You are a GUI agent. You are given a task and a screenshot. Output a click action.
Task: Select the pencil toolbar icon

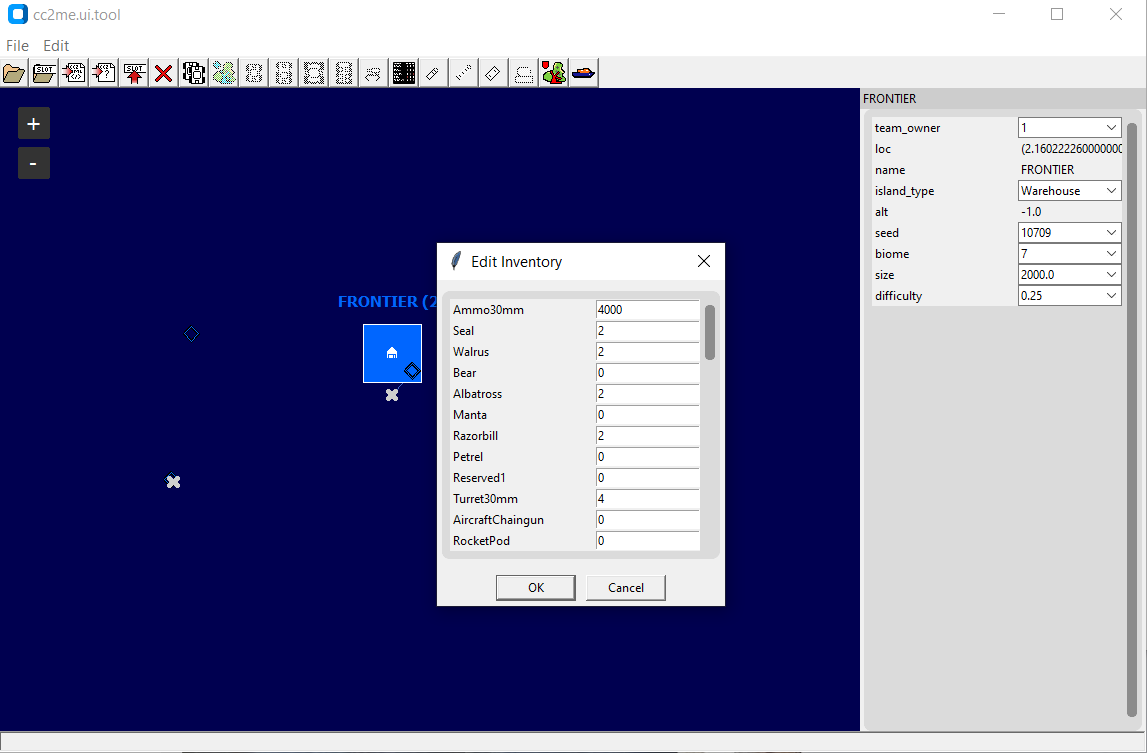pos(433,72)
